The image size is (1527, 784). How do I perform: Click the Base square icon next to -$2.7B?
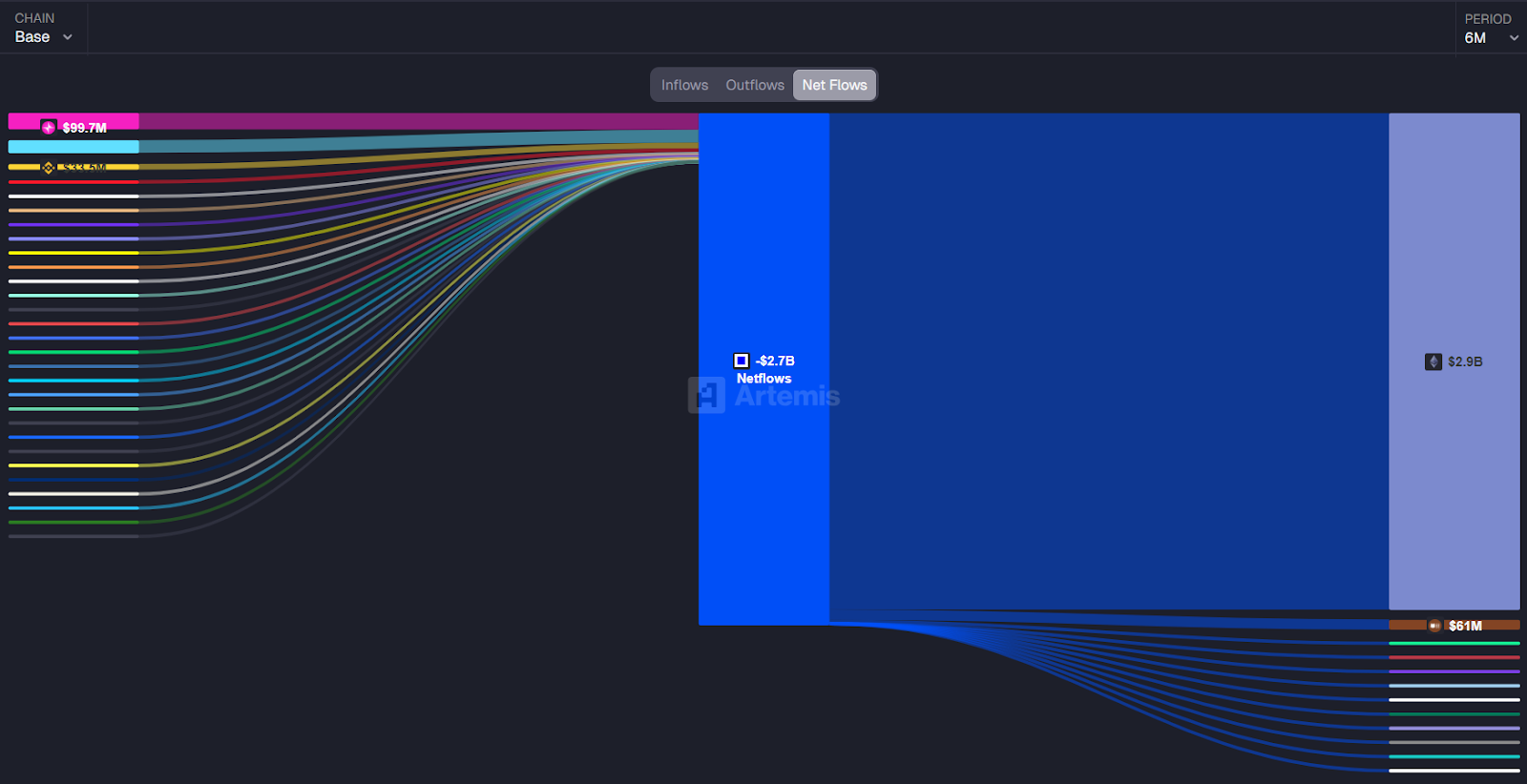pyautogui.click(x=741, y=361)
